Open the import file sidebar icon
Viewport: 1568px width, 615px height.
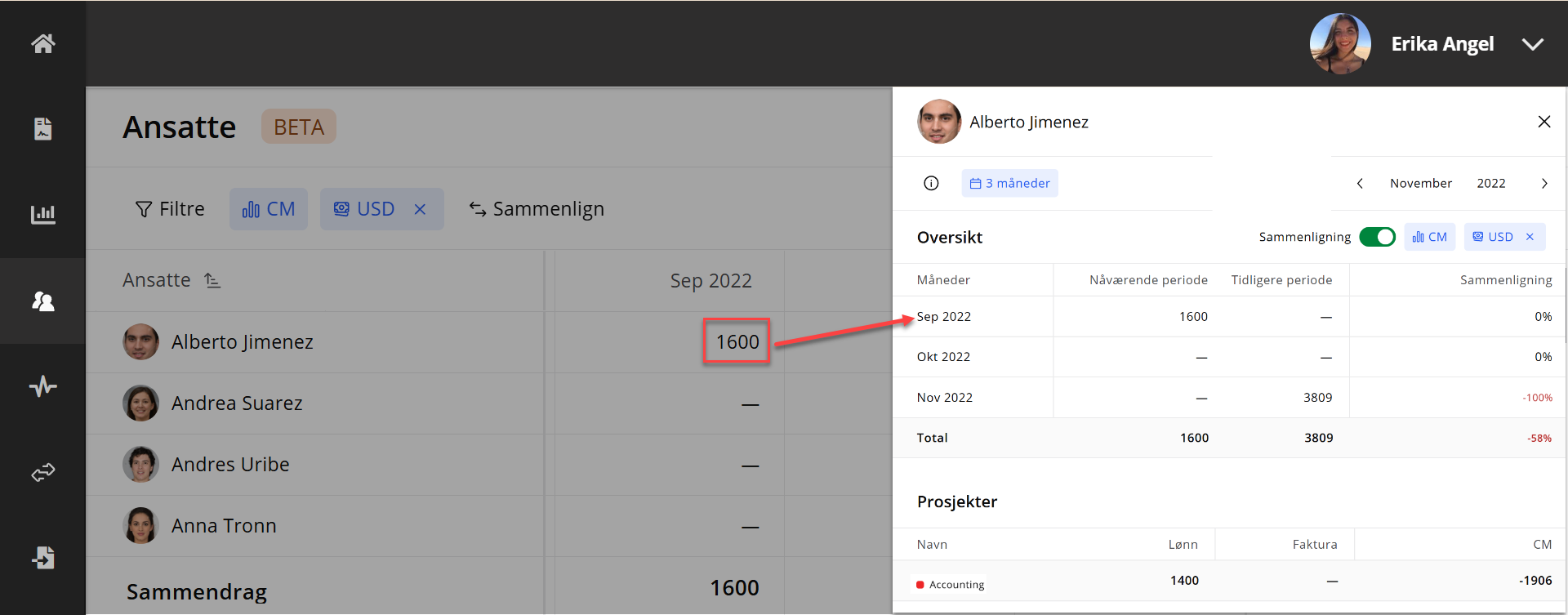43,558
